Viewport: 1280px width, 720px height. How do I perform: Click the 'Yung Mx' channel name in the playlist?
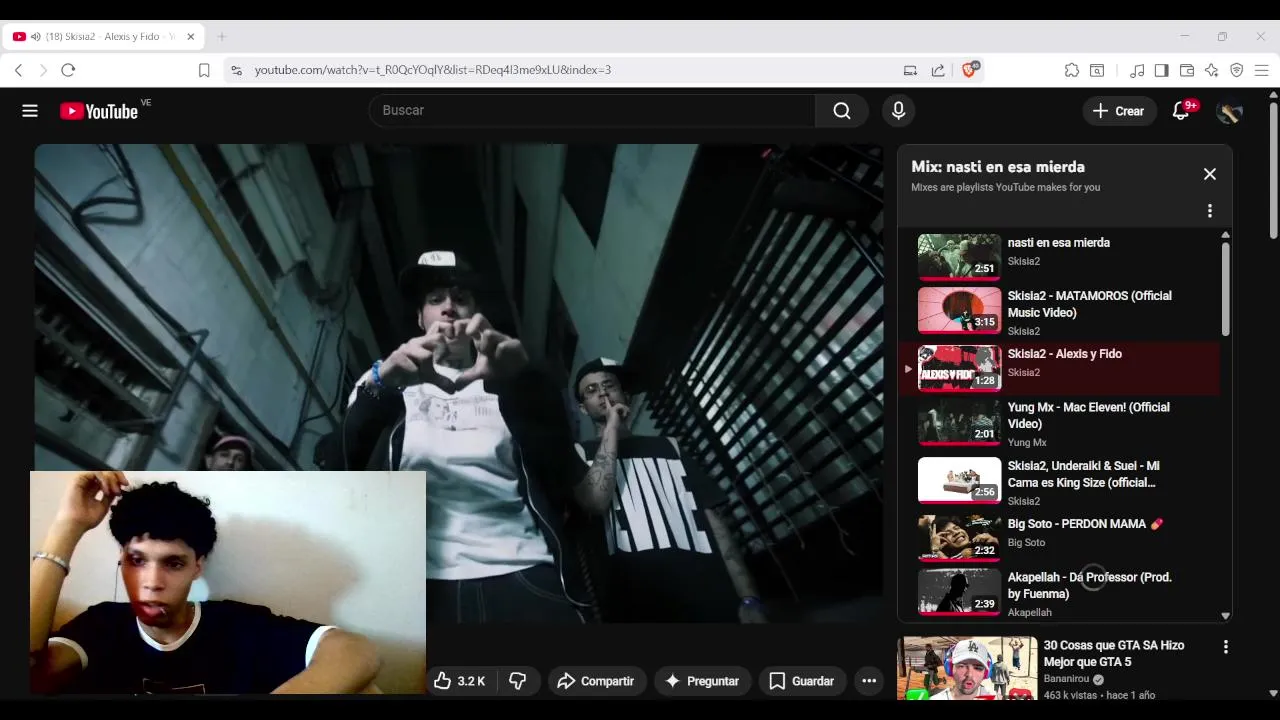(1027, 442)
